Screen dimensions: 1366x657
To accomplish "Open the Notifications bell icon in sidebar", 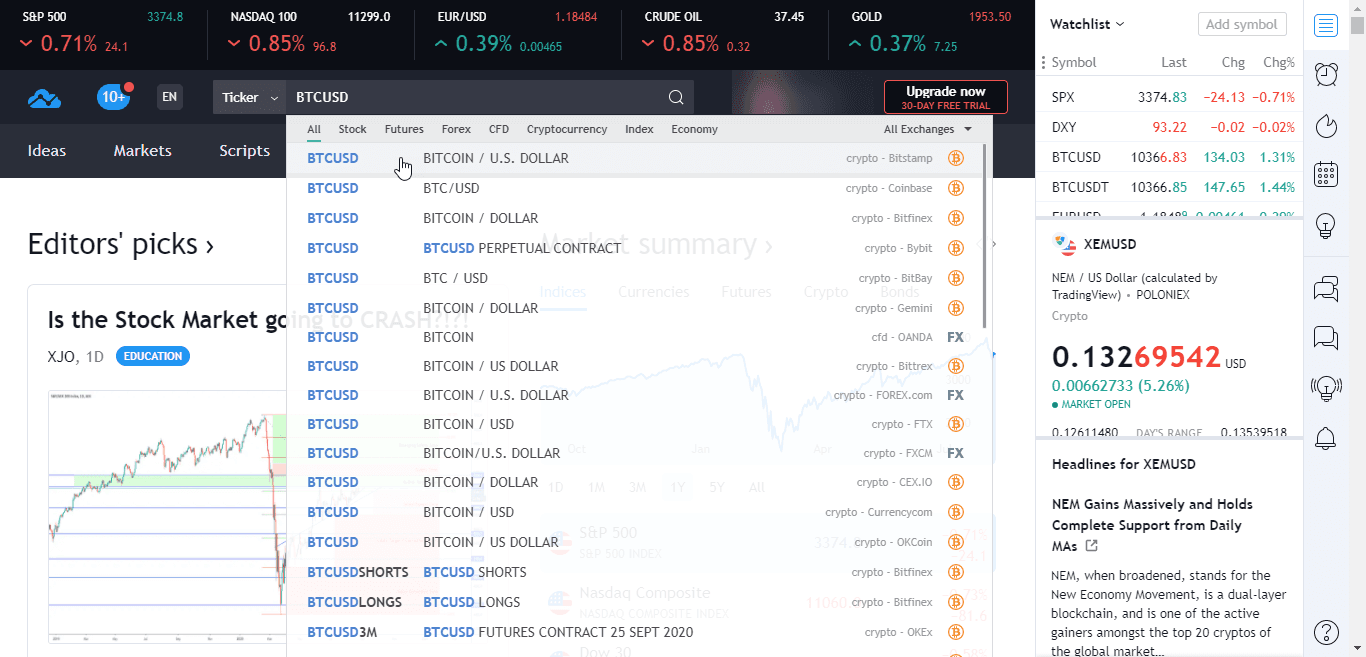I will coord(1326,437).
